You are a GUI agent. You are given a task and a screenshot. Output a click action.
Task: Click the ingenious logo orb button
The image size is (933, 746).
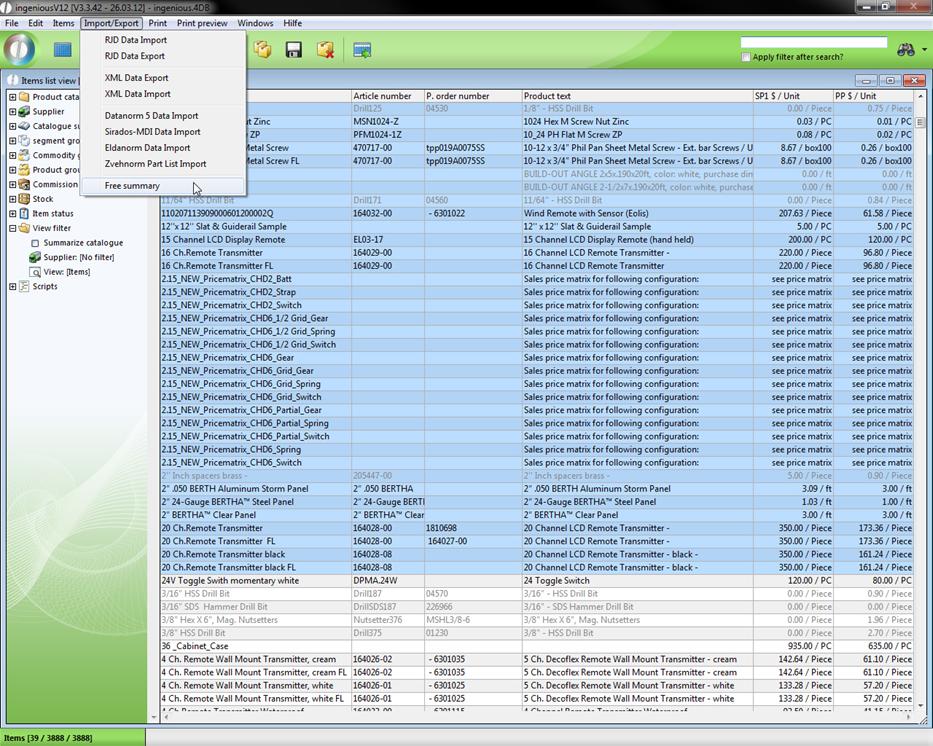click(x=19, y=49)
